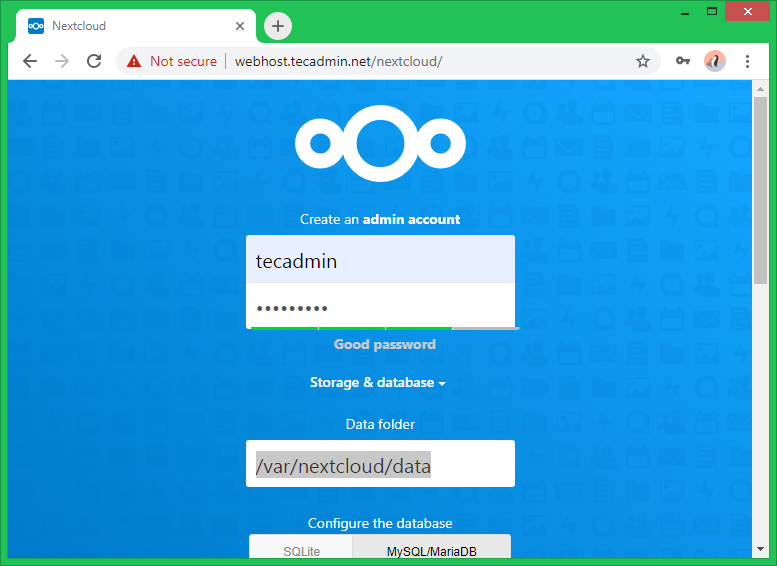Click the scrollbar down arrow
777x566 pixels.
(x=761, y=549)
